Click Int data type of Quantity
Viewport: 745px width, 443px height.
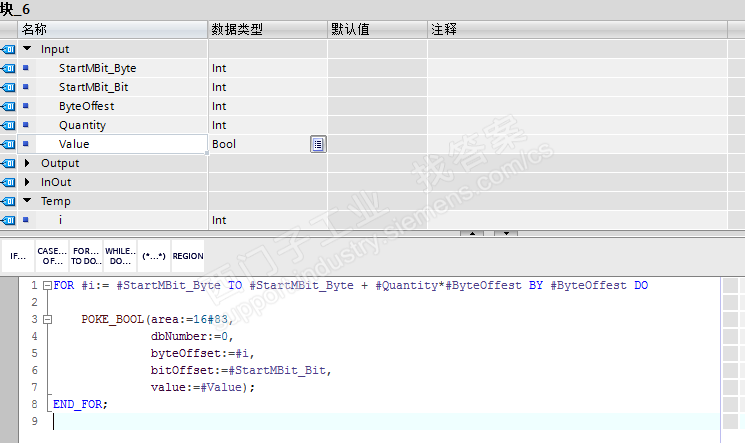(219, 125)
